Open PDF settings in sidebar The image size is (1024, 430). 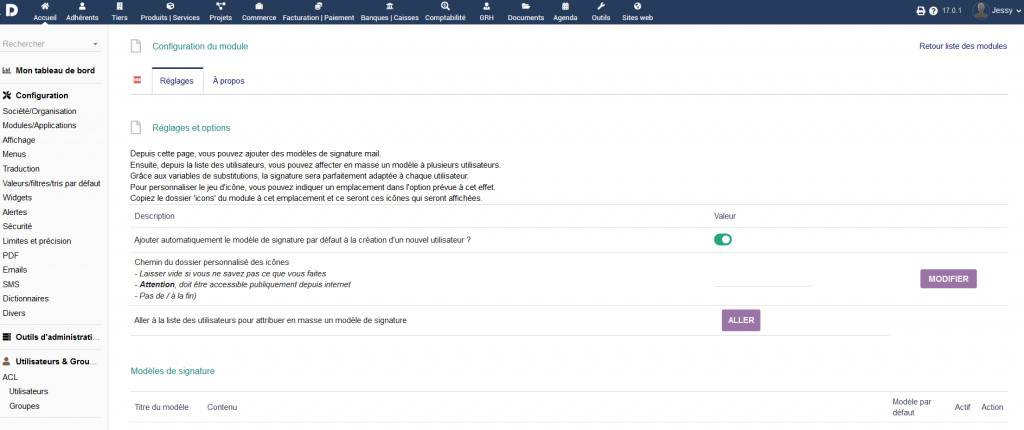pyautogui.click(x=10, y=256)
